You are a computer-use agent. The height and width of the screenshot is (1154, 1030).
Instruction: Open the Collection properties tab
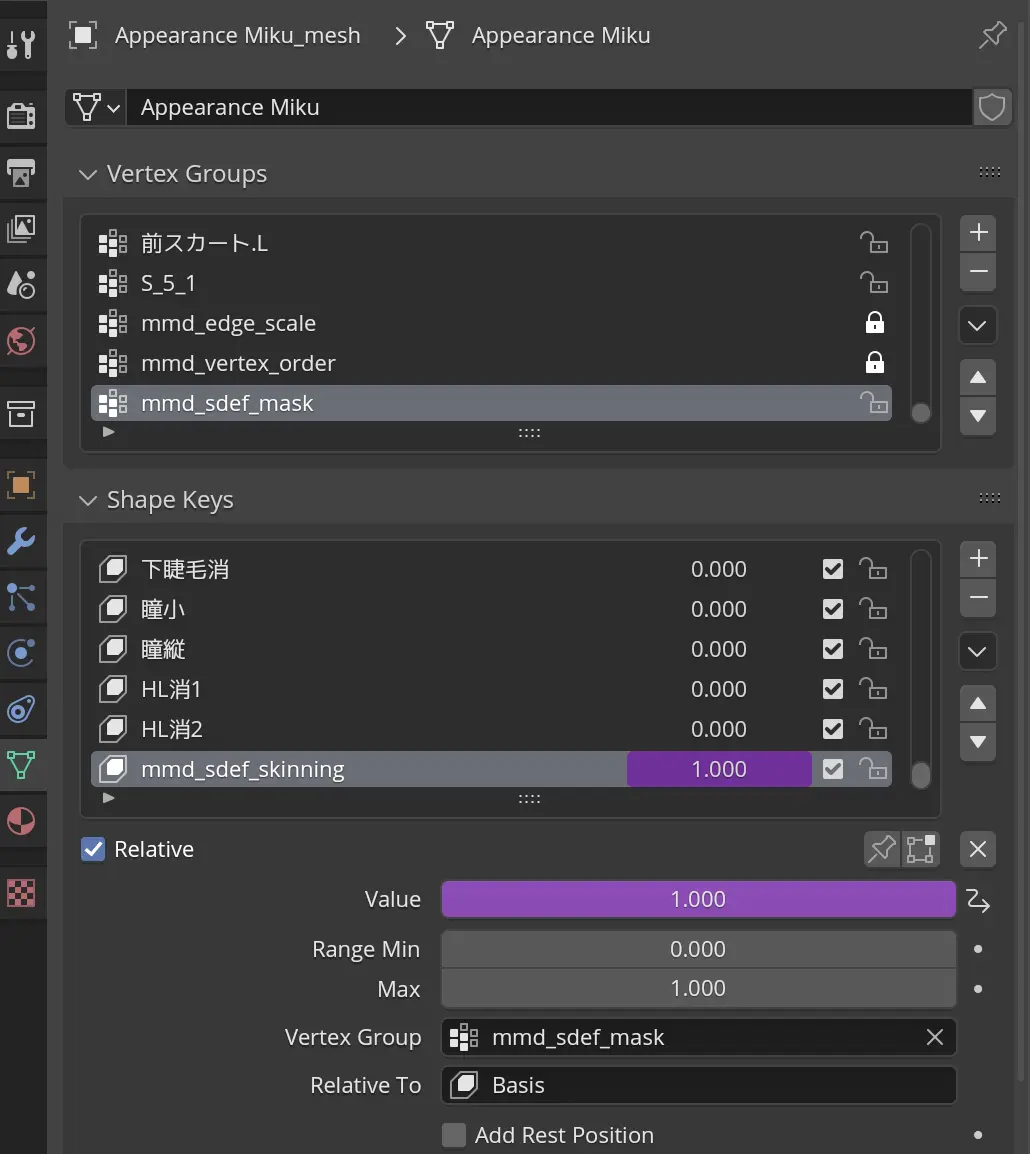[21, 414]
